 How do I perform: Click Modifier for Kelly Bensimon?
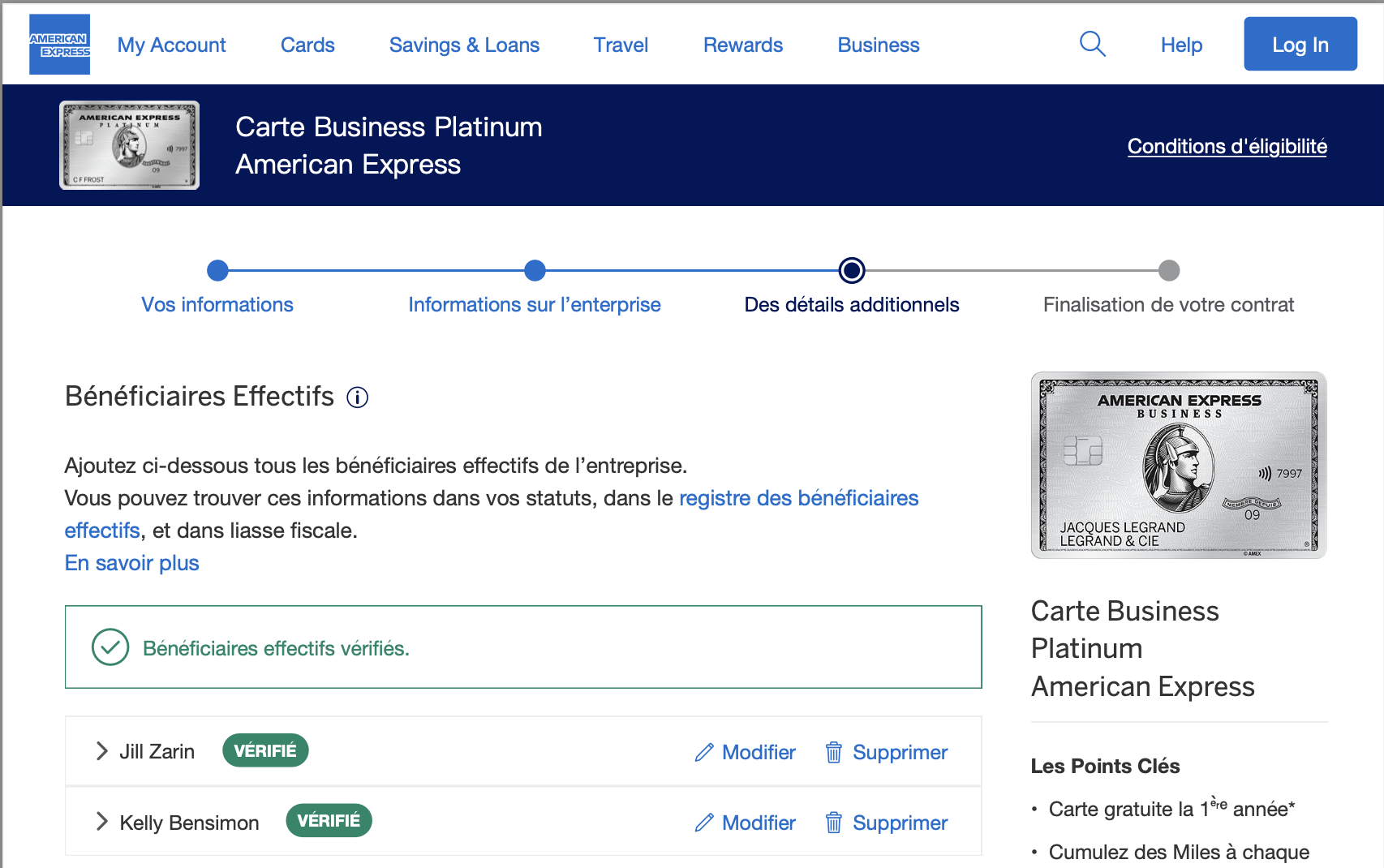click(x=759, y=823)
